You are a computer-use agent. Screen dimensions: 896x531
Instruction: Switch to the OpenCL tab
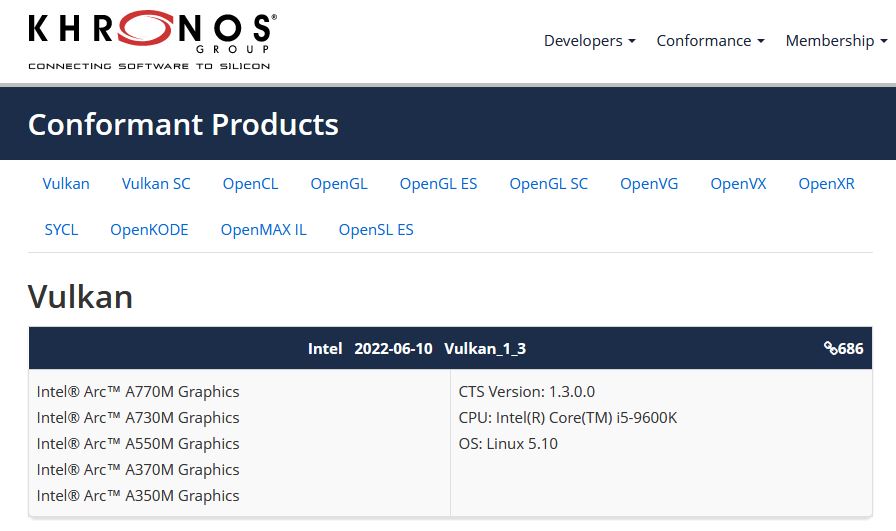coord(250,183)
